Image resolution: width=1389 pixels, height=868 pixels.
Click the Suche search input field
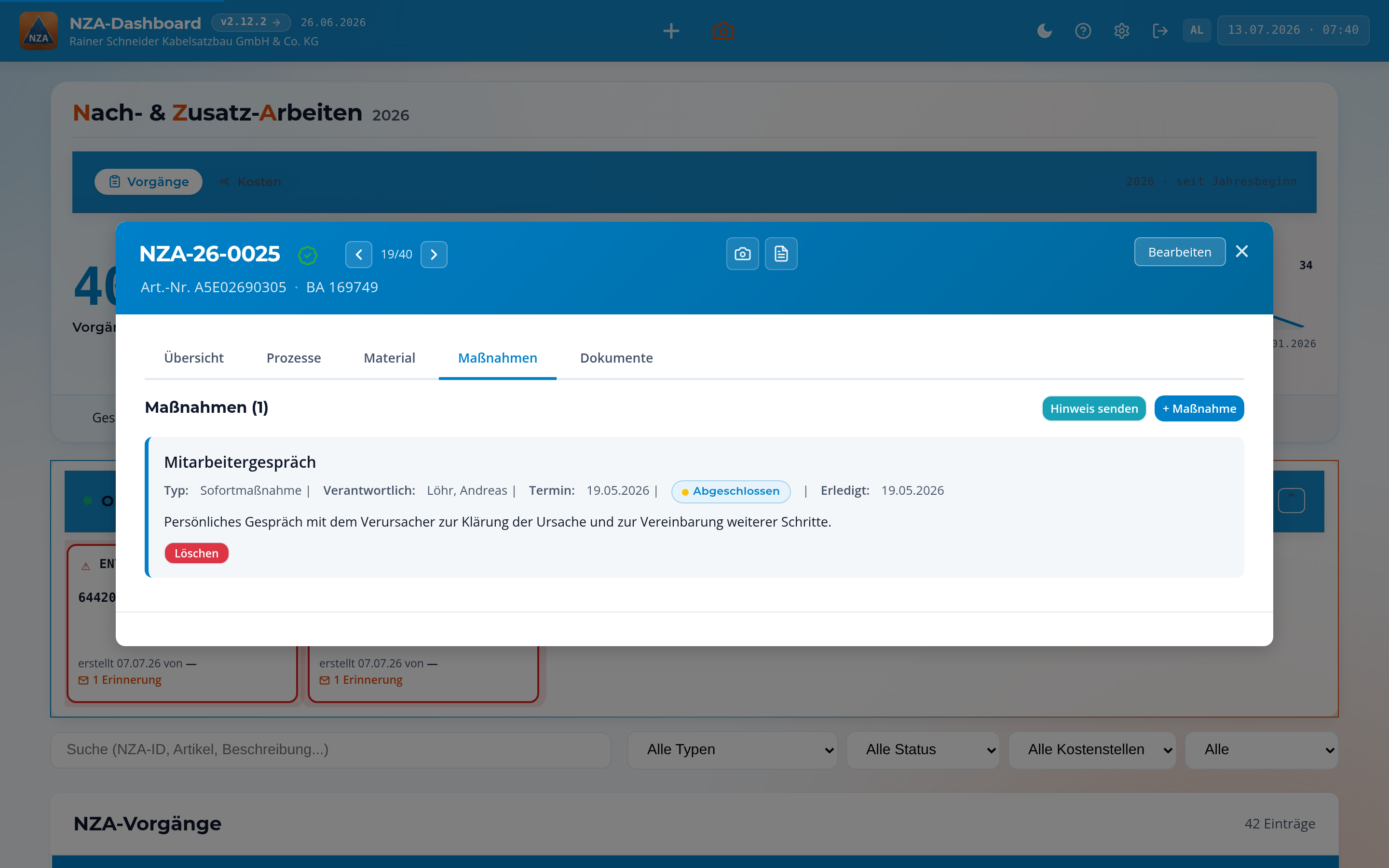[x=330, y=750]
